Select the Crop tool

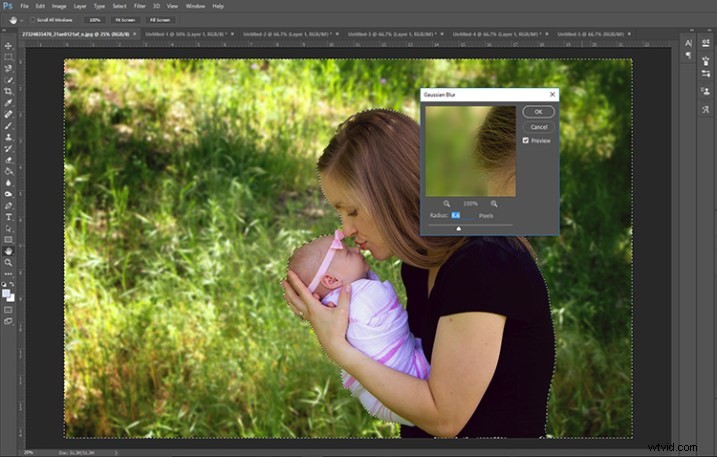8,91
